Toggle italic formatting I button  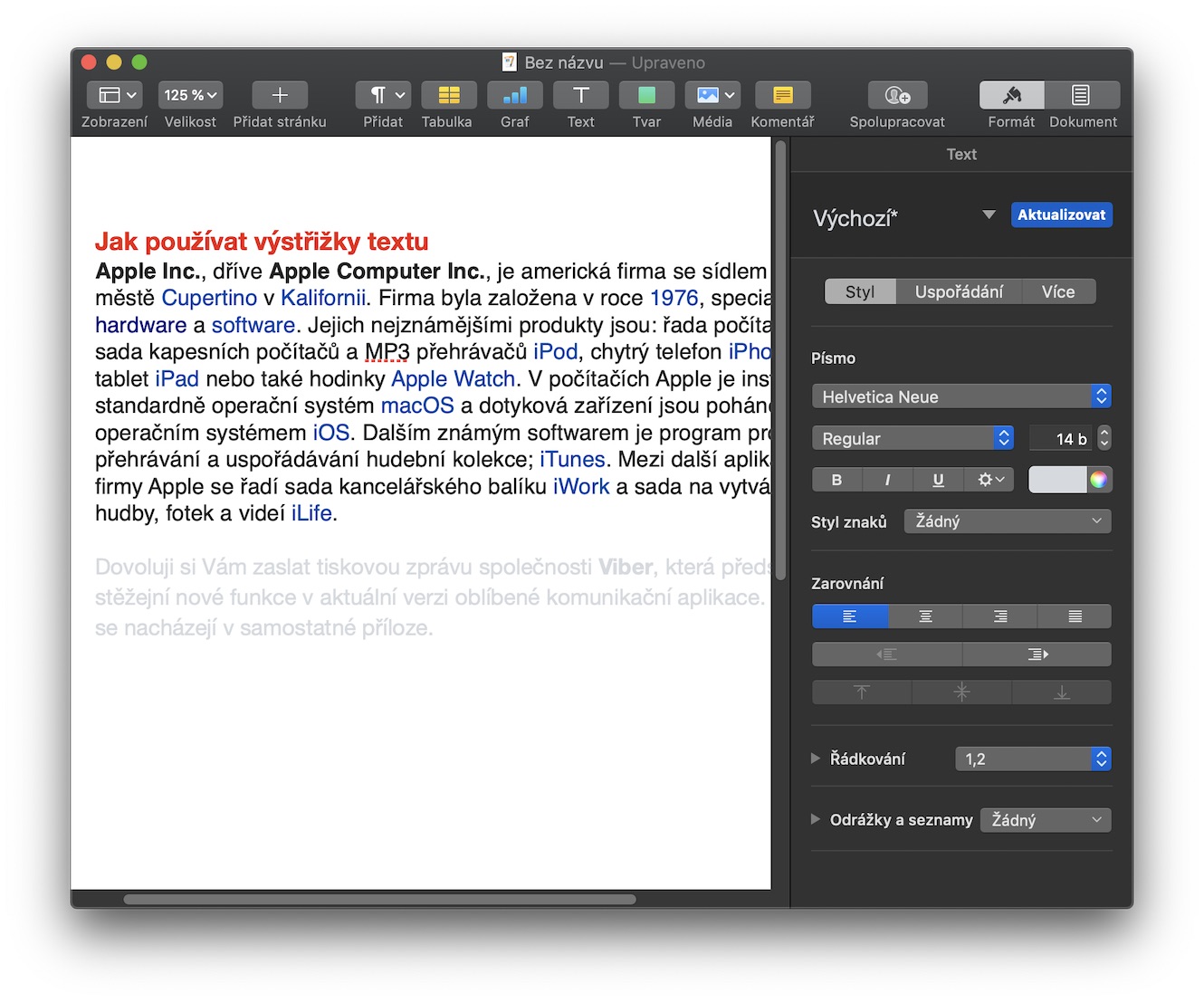[887, 480]
